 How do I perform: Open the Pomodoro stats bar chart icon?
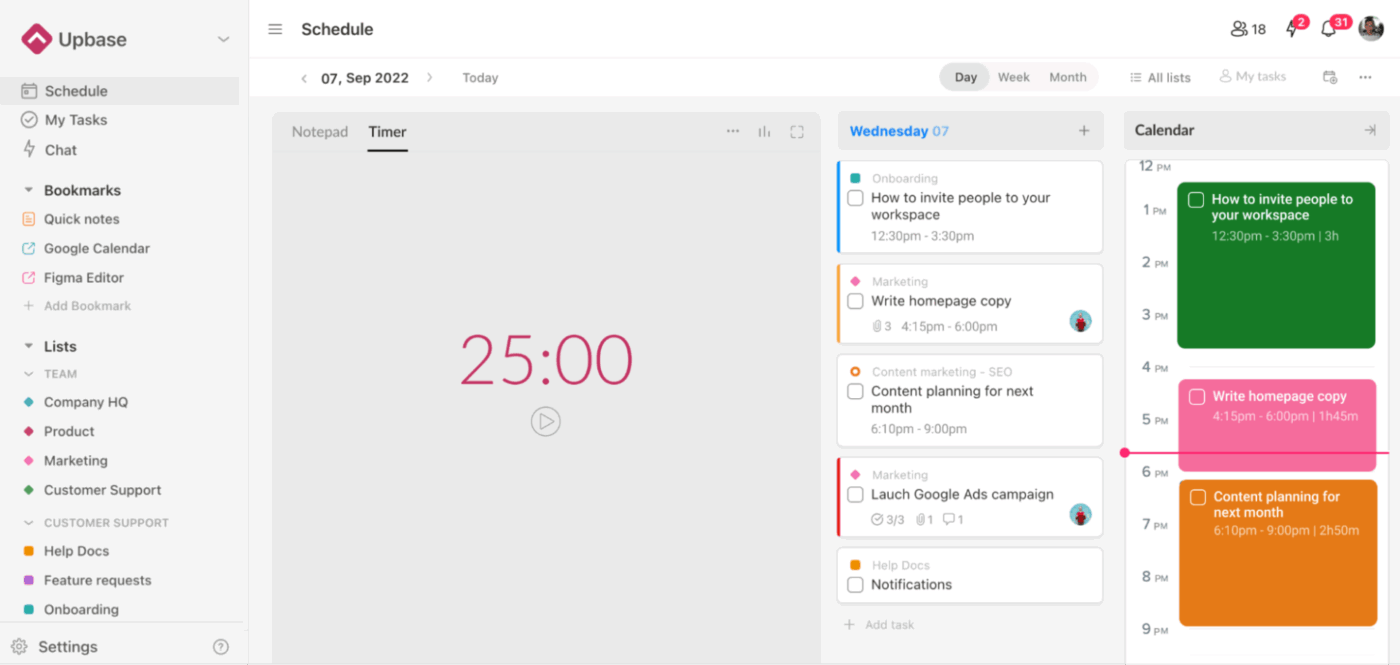(764, 131)
